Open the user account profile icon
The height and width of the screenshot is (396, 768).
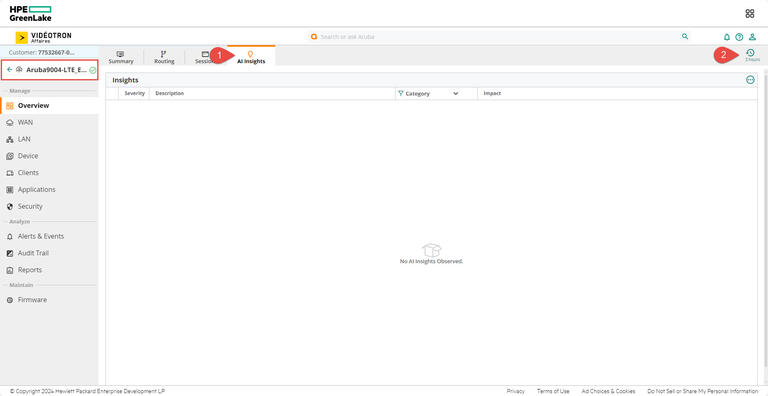point(752,37)
